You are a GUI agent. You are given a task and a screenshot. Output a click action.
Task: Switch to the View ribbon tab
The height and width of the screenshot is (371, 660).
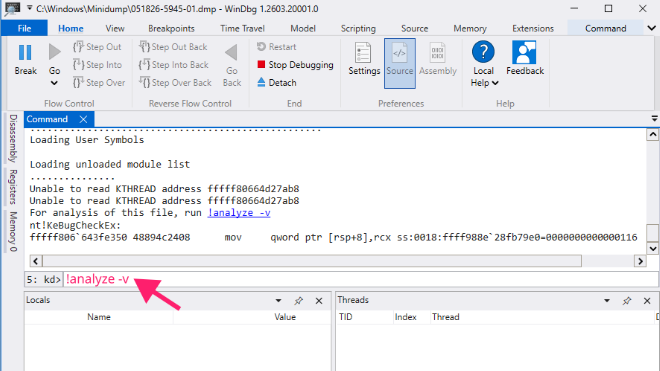click(115, 28)
